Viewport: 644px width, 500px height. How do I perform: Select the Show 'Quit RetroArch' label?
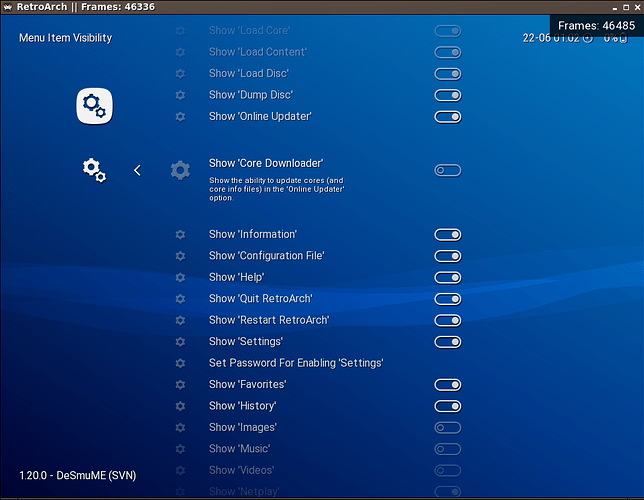pos(260,299)
